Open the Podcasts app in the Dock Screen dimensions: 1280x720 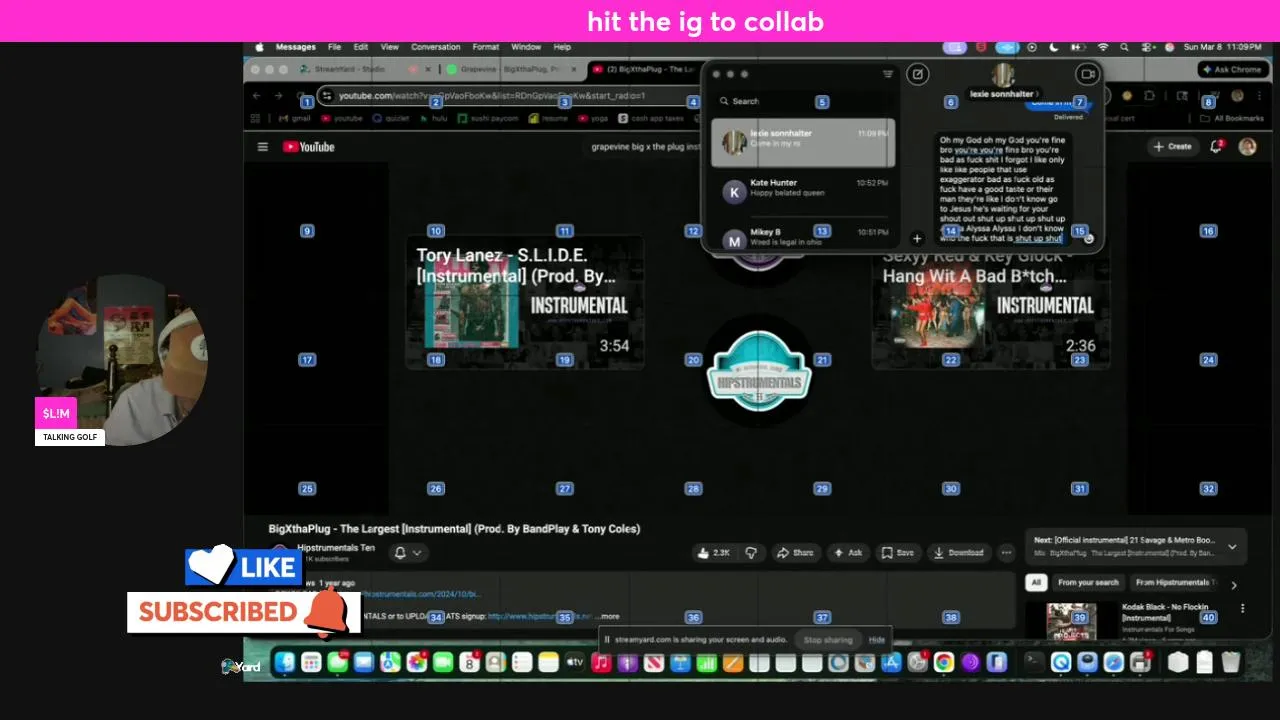click(x=627, y=662)
